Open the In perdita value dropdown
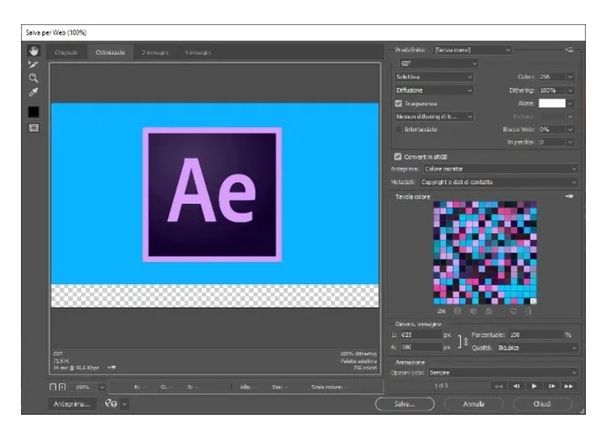The image size is (610, 434). (x=570, y=142)
